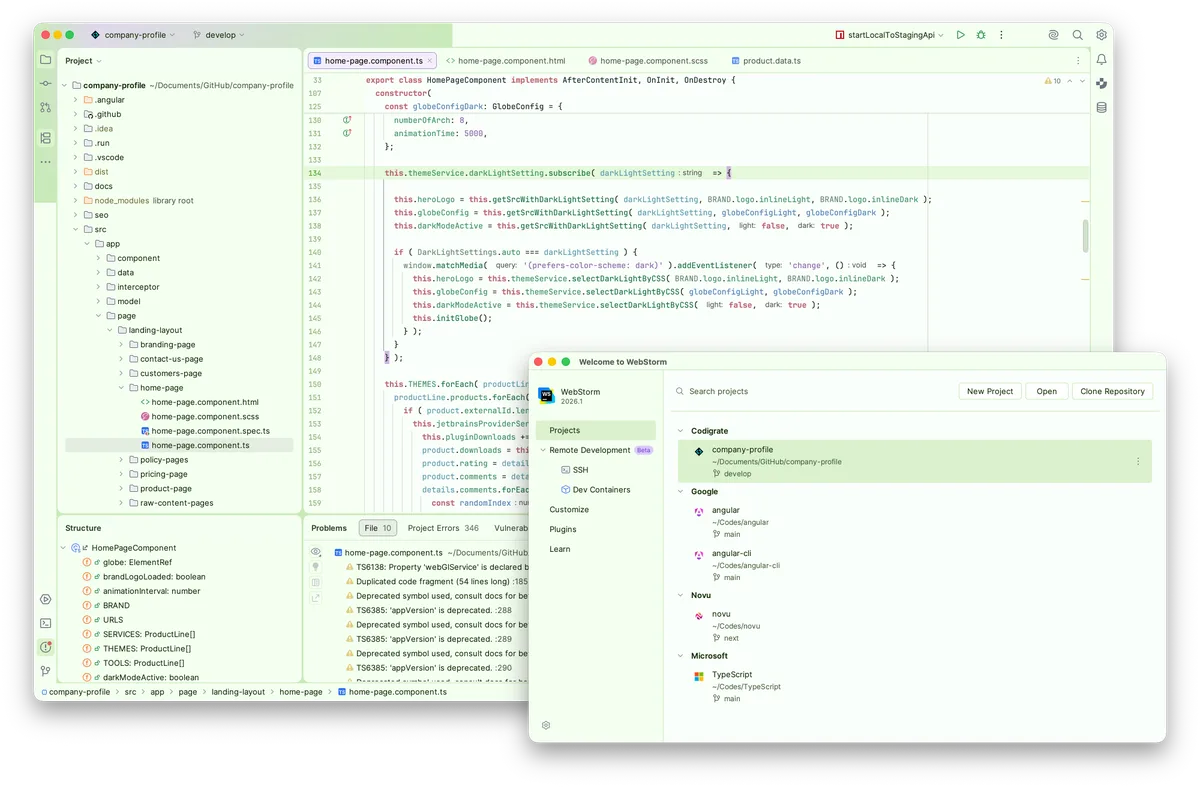
Task: Collapse the Google project group
Action: coord(682,492)
